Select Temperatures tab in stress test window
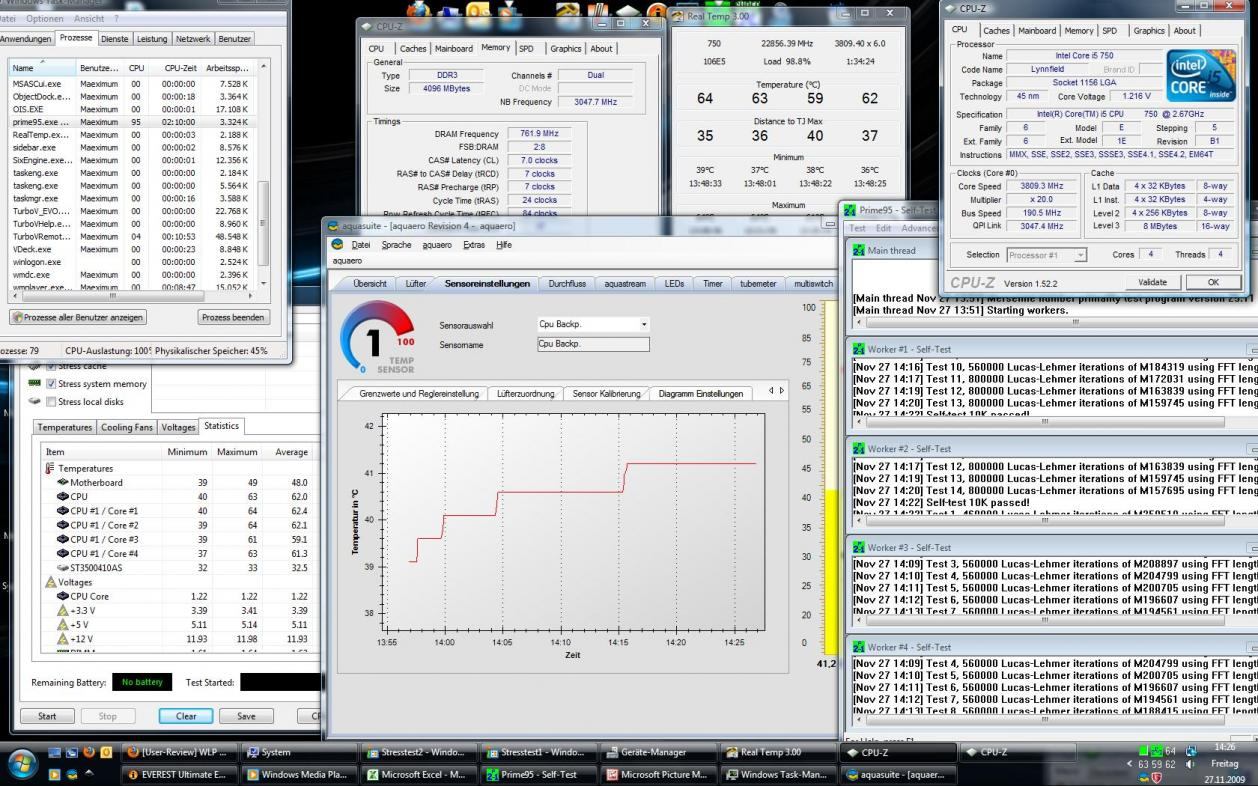 point(64,427)
